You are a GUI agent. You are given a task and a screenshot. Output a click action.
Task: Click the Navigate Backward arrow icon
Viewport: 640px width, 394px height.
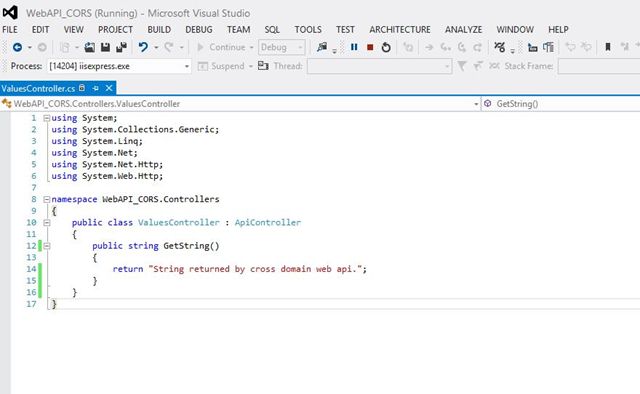click(17, 47)
